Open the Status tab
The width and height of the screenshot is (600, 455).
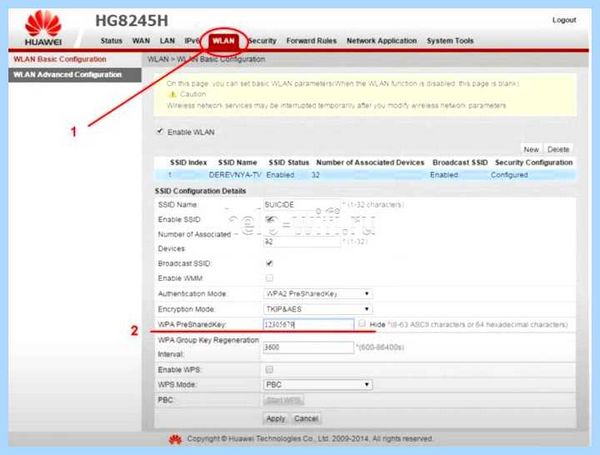pos(111,41)
